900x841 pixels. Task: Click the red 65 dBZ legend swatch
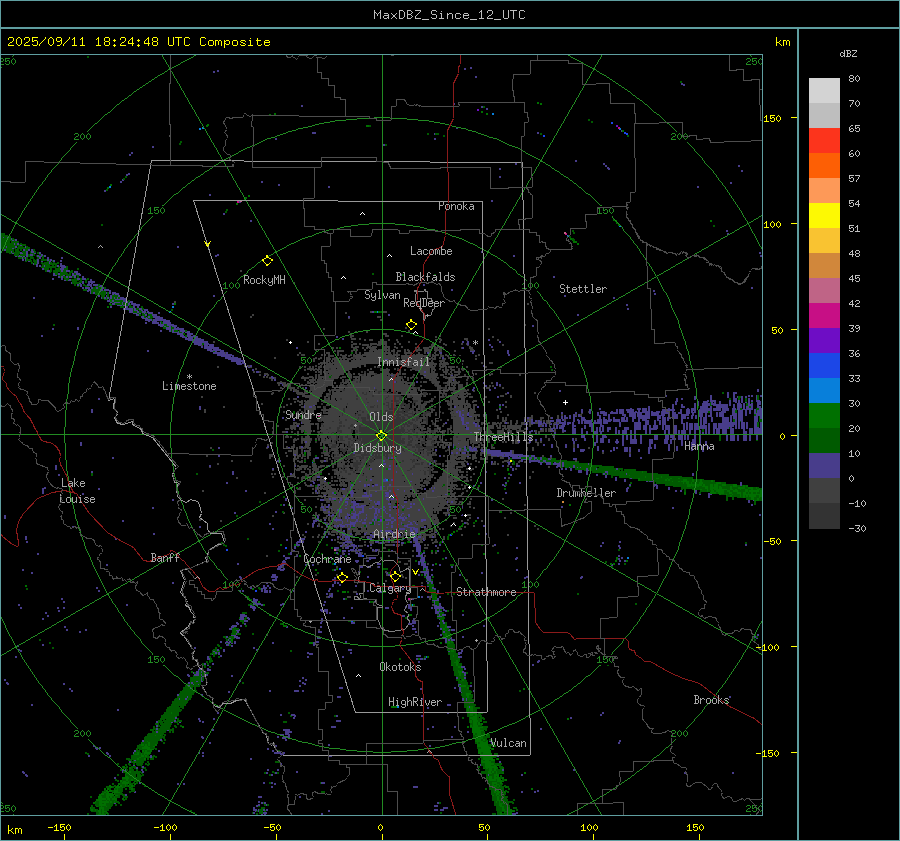click(x=824, y=141)
